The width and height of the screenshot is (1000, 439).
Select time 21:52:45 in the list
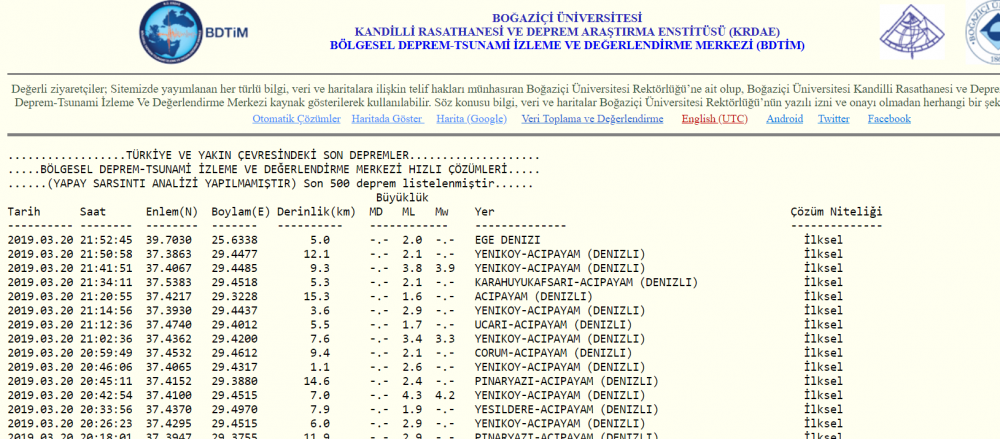(106, 240)
